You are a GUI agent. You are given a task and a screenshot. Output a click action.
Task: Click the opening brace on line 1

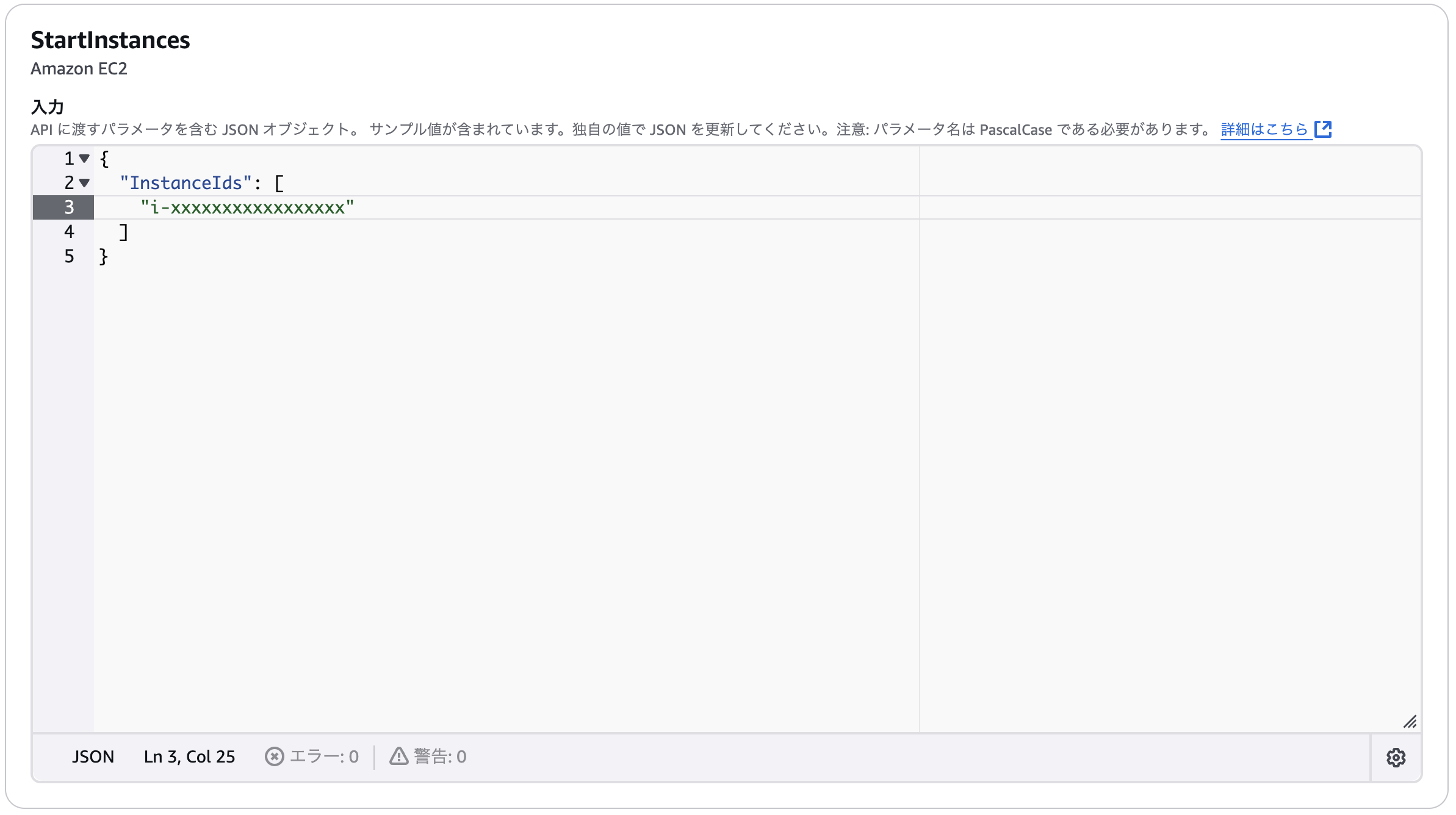[104, 159]
